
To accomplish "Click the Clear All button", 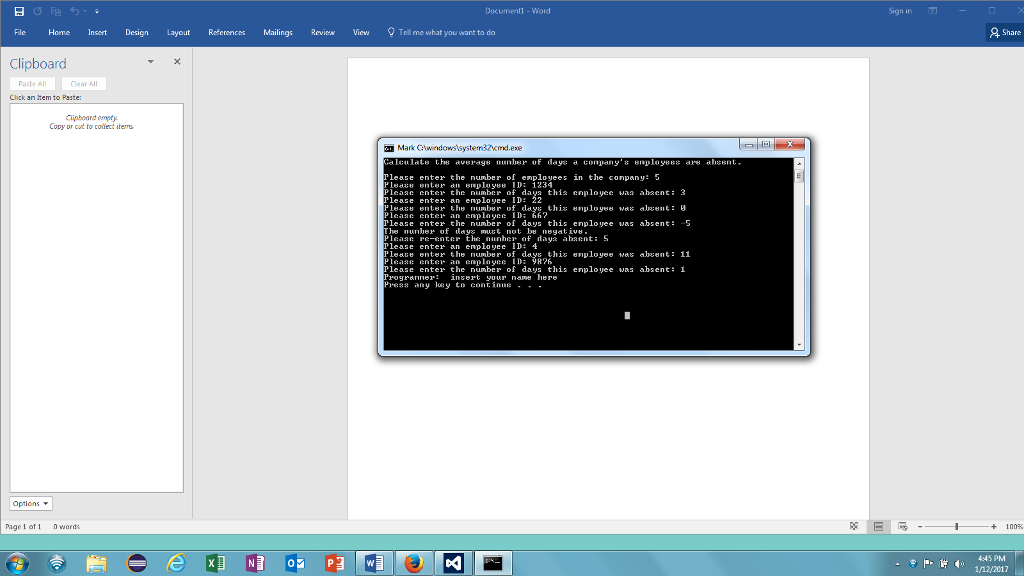I will [x=84, y=83].
